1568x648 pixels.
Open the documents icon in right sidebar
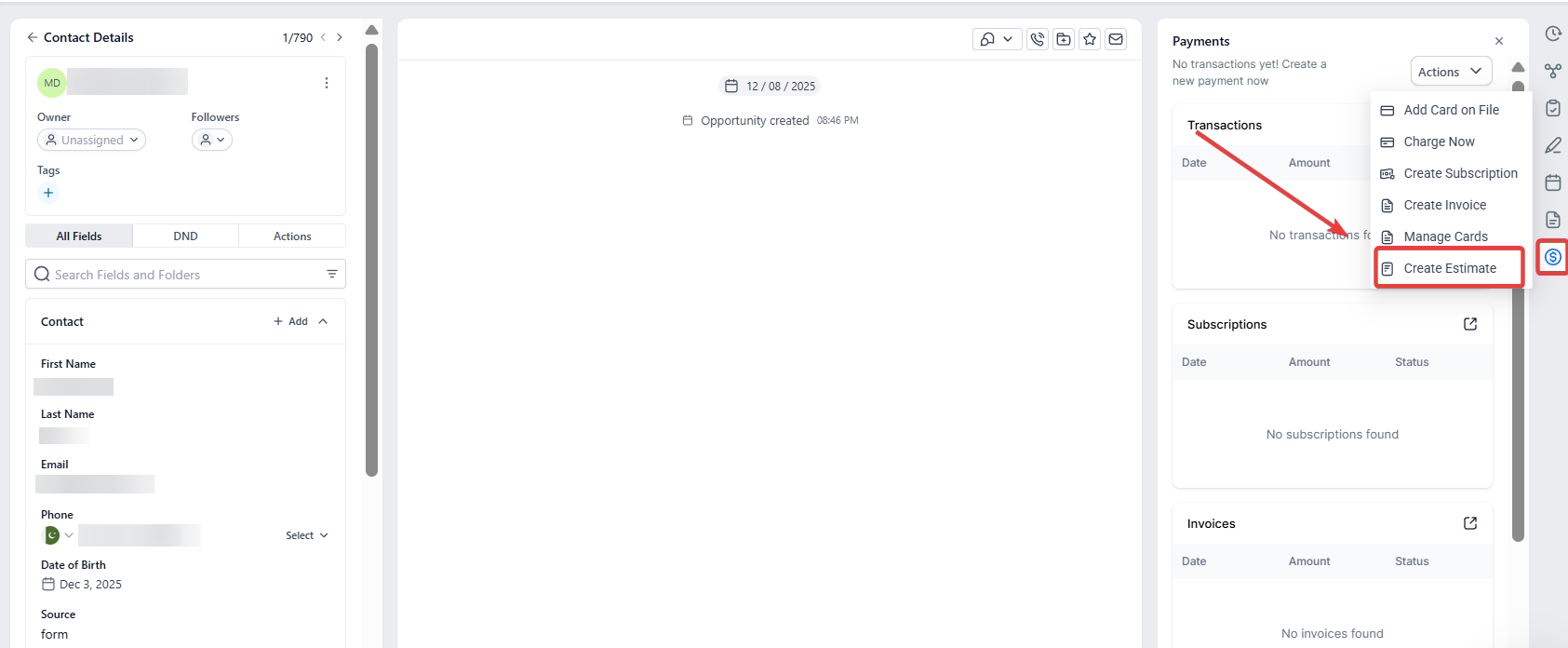click(1553, 220)
